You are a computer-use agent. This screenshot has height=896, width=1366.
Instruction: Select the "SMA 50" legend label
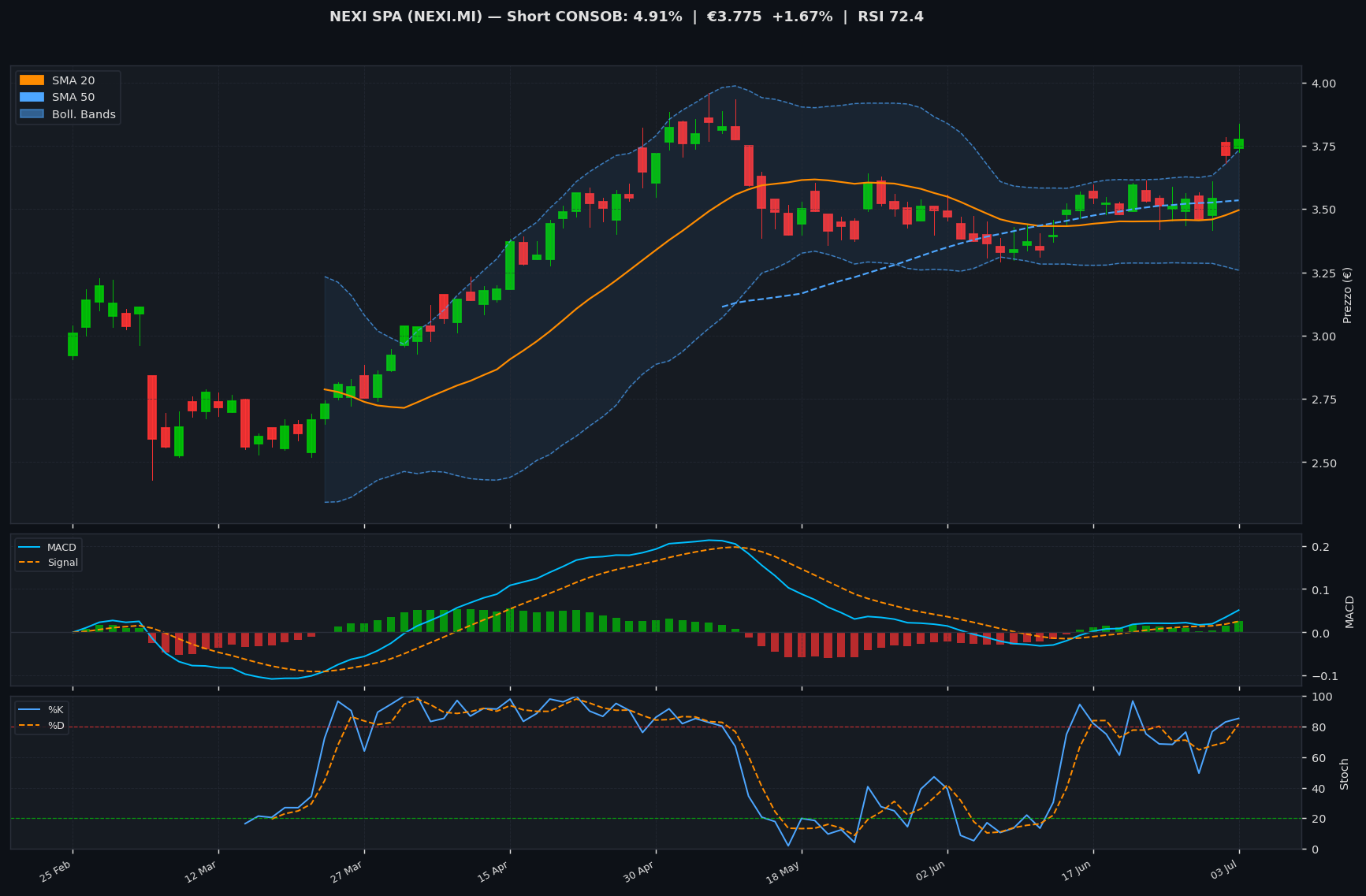point(73,97)
